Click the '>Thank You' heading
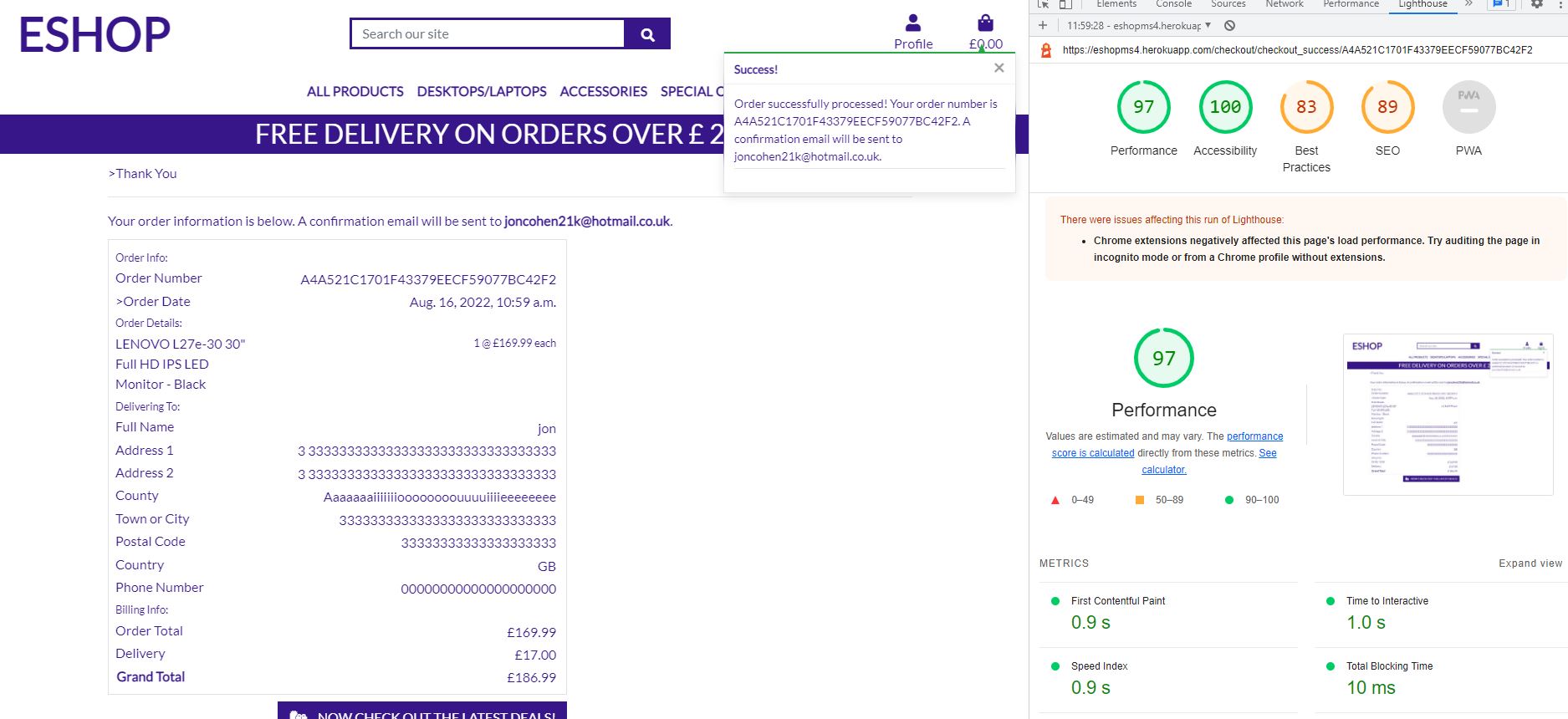 142,174
